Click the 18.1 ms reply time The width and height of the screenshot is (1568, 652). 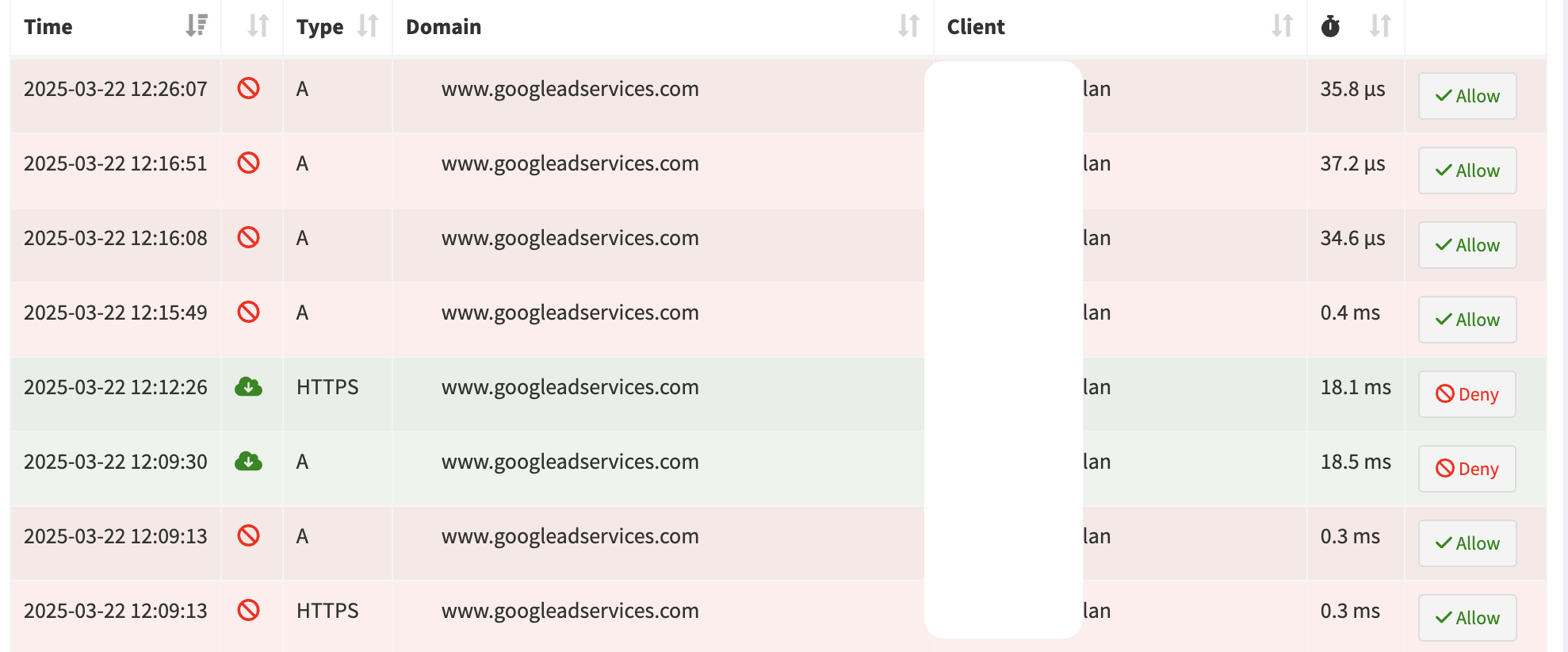click(1356, 387)
